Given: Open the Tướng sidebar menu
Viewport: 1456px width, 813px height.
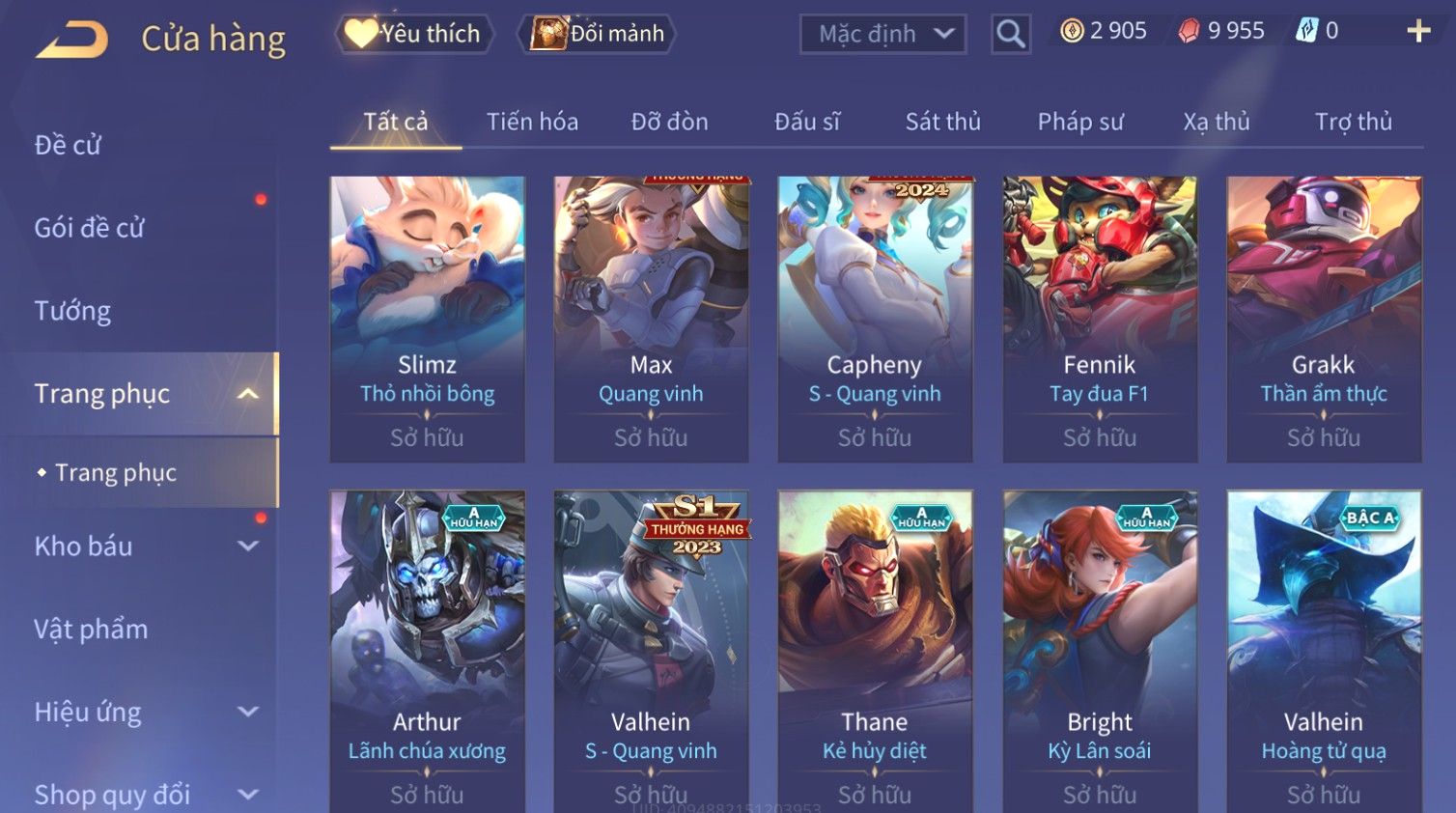Looking at the screenshot, I should point(72,311).
